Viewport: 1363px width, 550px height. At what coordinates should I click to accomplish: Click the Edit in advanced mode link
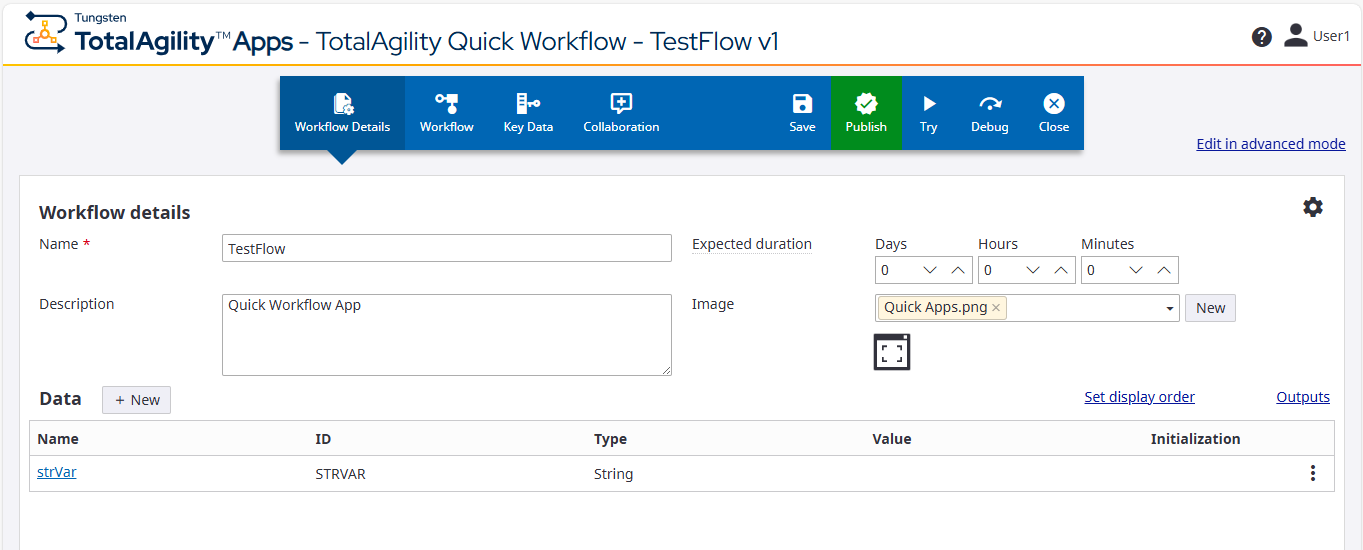click(1270, 144)
